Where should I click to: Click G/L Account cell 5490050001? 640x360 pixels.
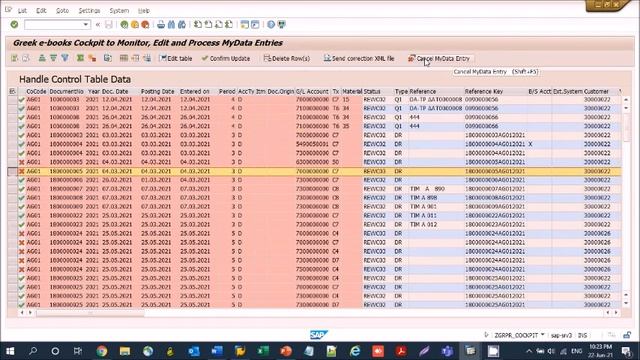(x=312, y=144)
